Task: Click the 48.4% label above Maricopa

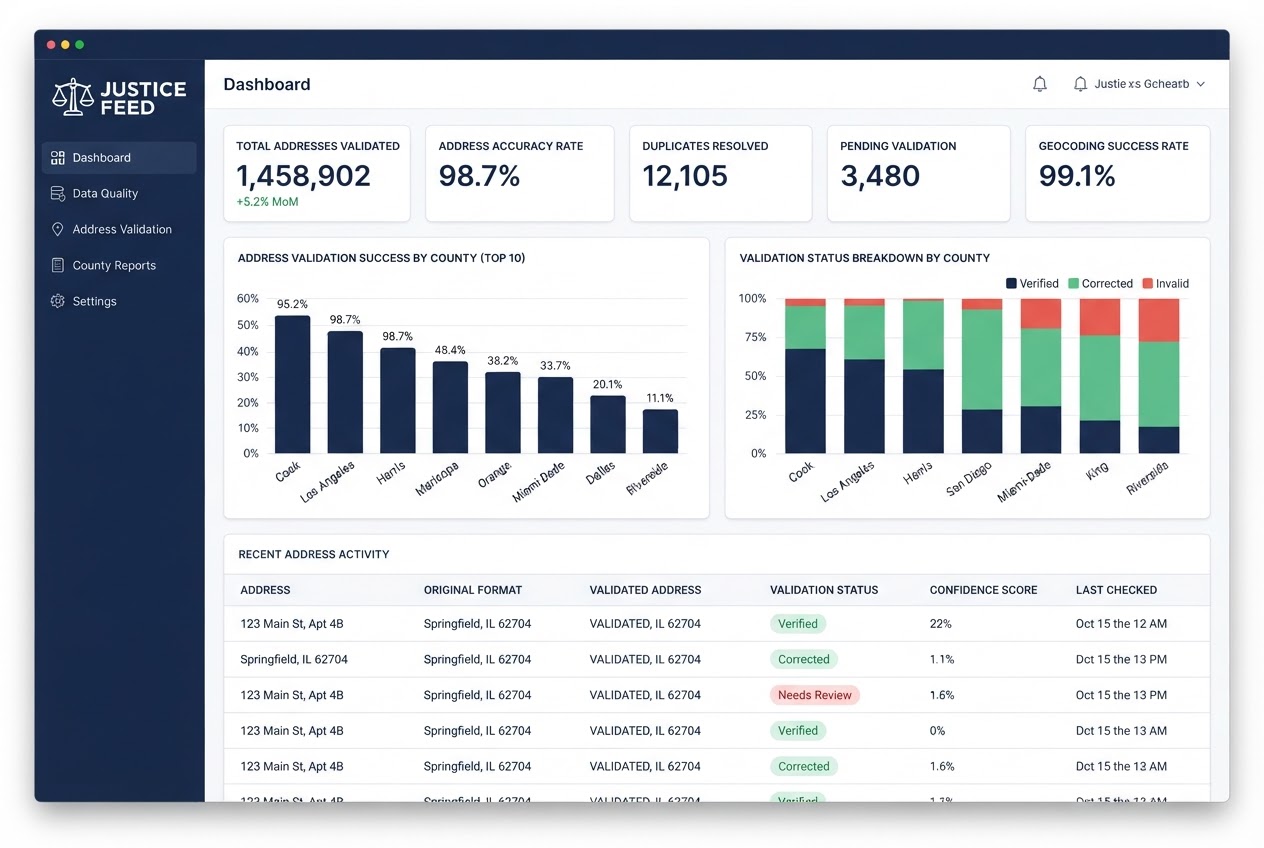Action: [450, 350]
